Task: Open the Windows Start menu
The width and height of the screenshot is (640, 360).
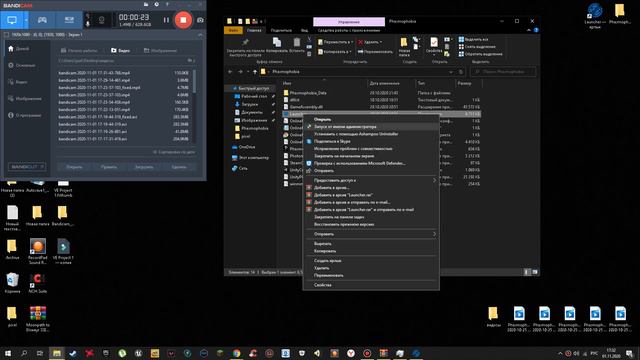Action: click(x=8, y=353)
